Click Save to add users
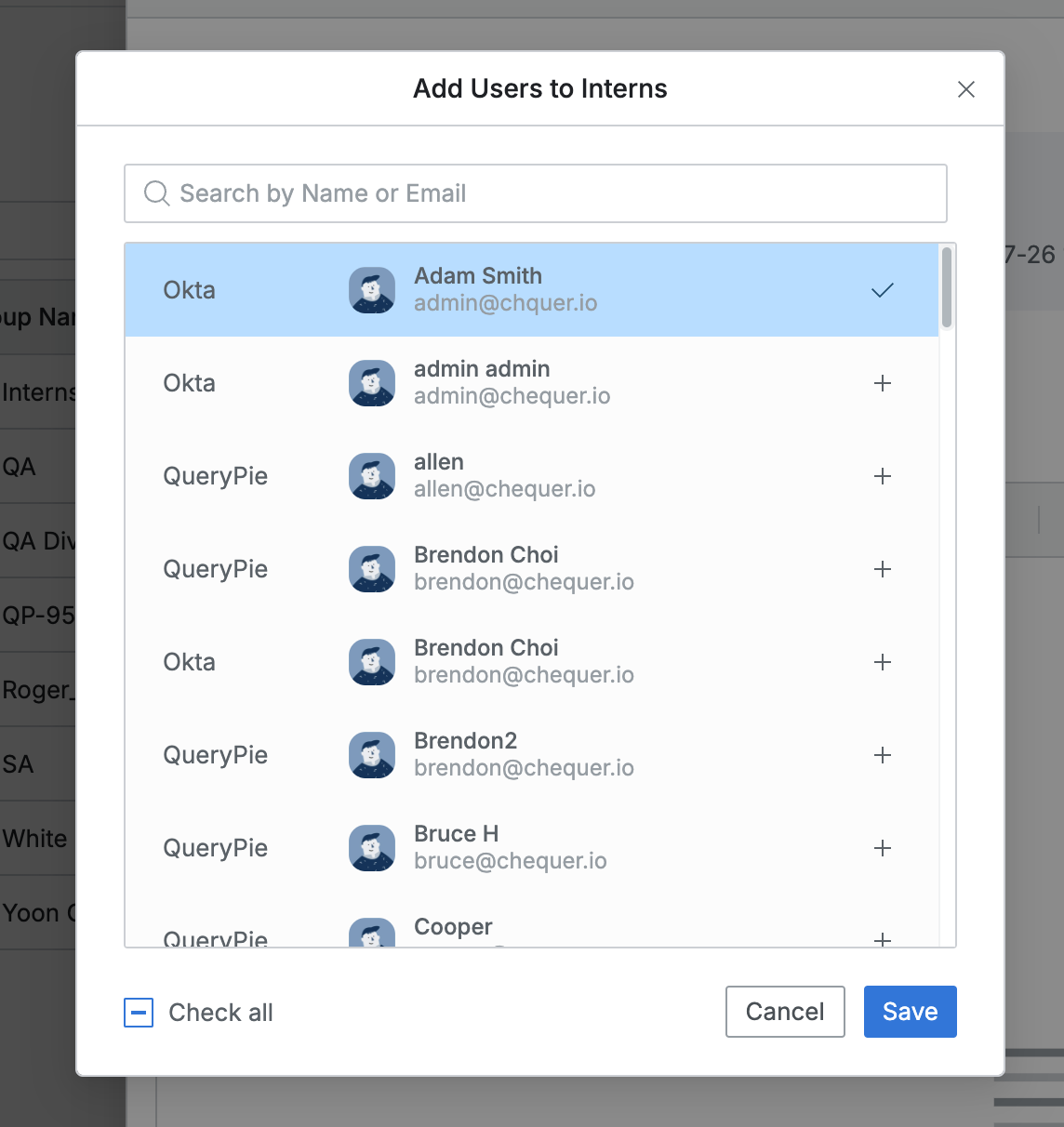Image resolution: width=1064 pixels, height=1127 pixels. (910, 1012)
